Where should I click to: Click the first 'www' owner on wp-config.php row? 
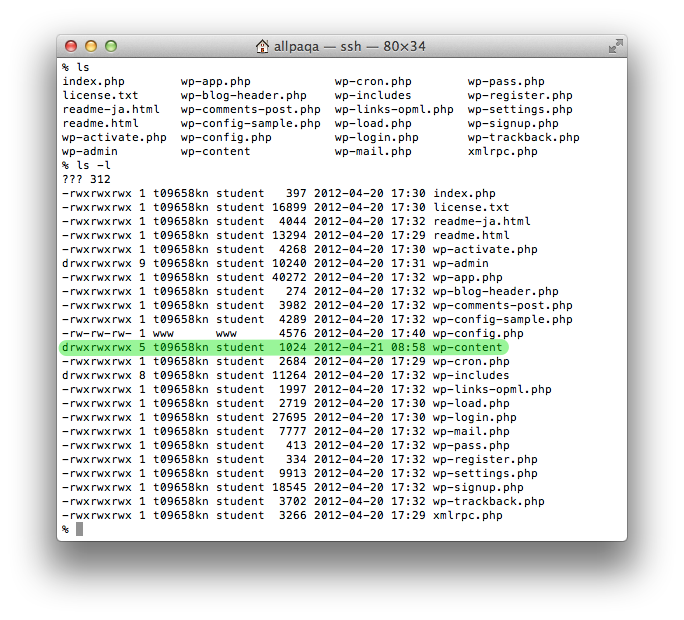(163, 333)
